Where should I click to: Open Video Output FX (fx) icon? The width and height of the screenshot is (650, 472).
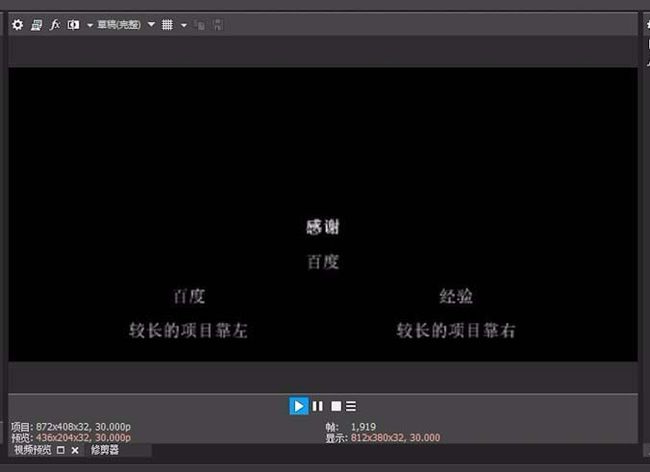point(55,25)
